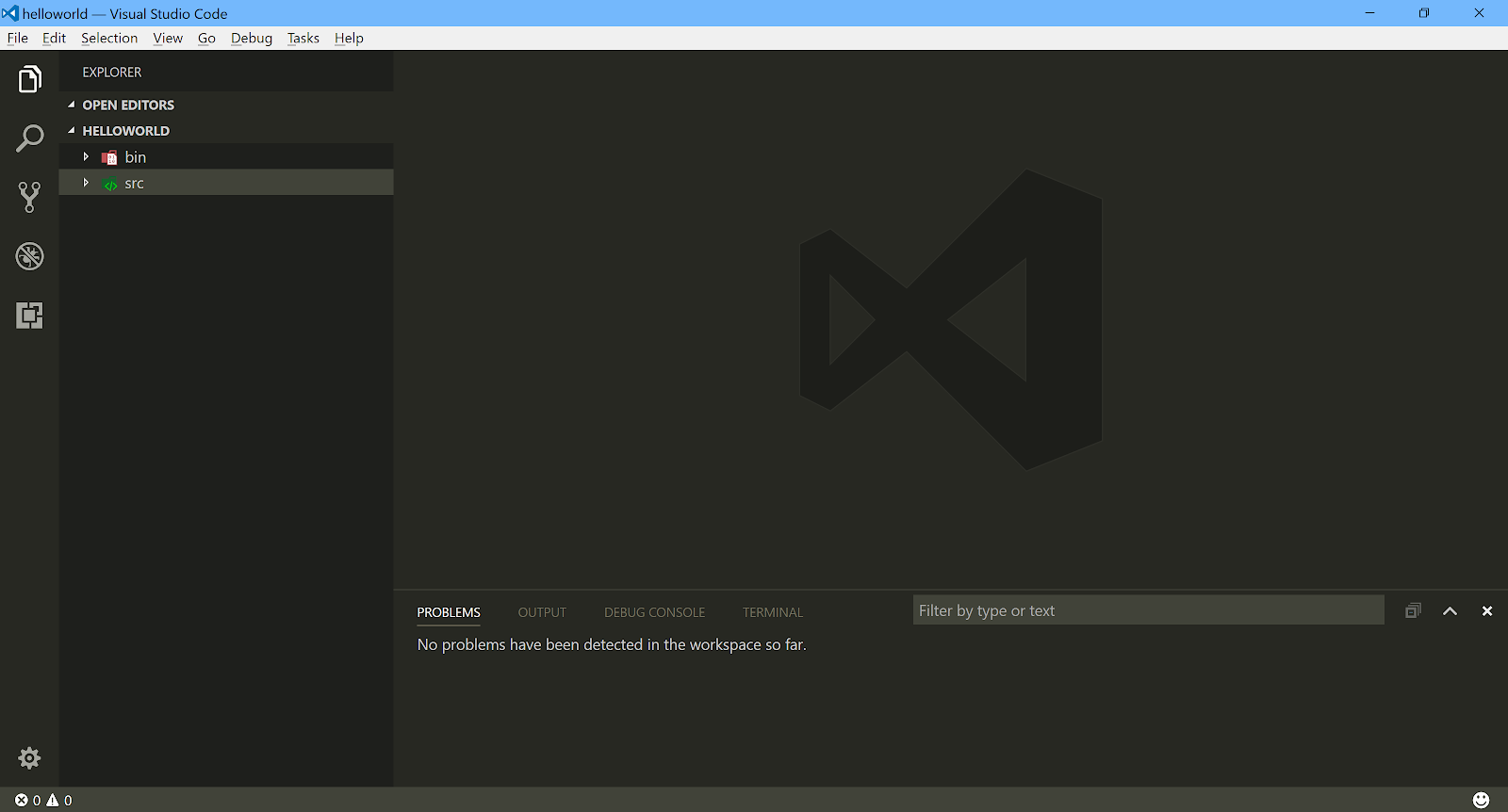
Task: Open the View menu
Action: click(168, 38)
